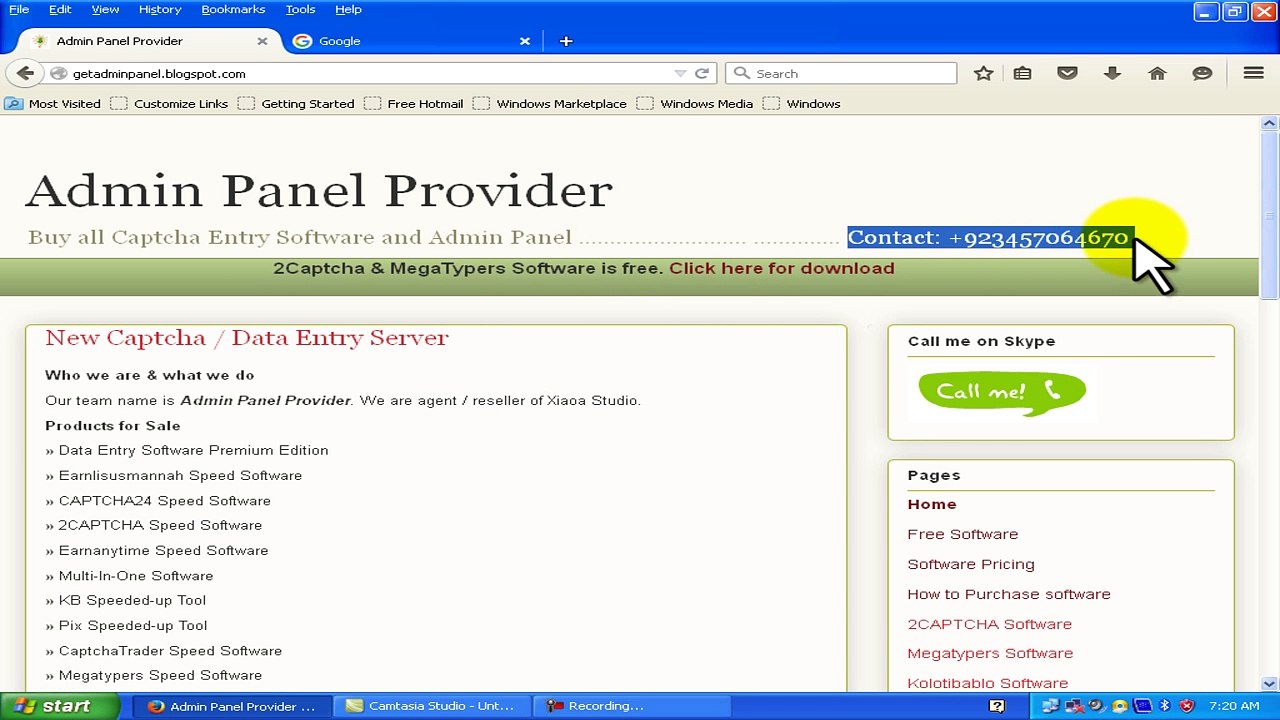Go to the Firefox Home page
1280x720 pixels.
click(x=1157, y=73)
